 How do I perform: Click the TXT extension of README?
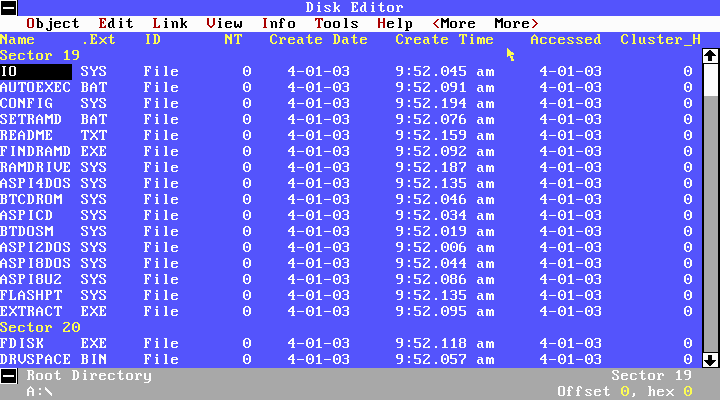click(94, 135)
